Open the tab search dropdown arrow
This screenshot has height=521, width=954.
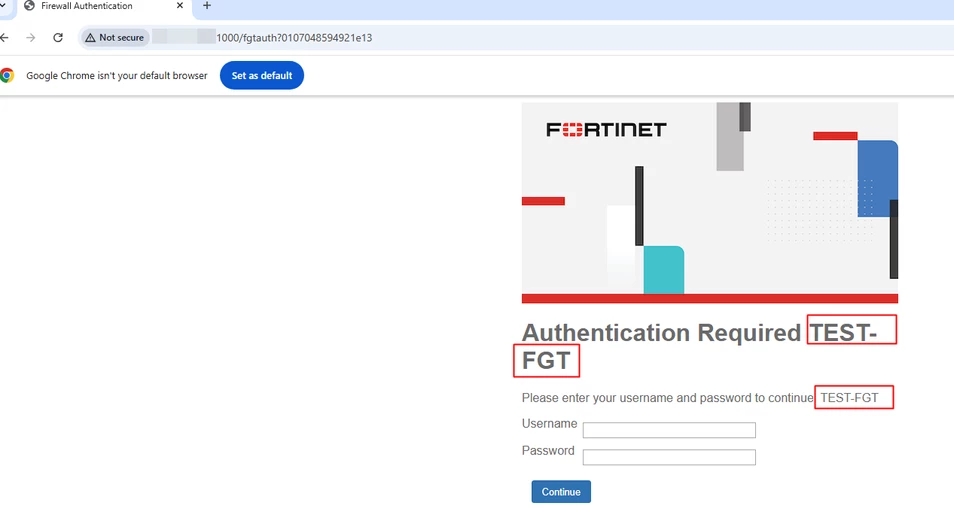point(3,5)
